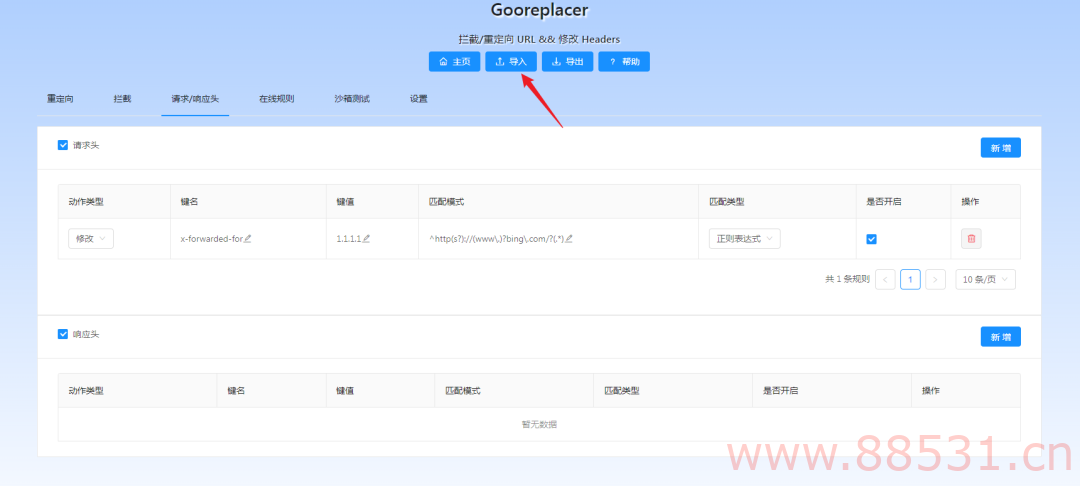
Task: Open the 帮助 help button
Action: (624, 61)
